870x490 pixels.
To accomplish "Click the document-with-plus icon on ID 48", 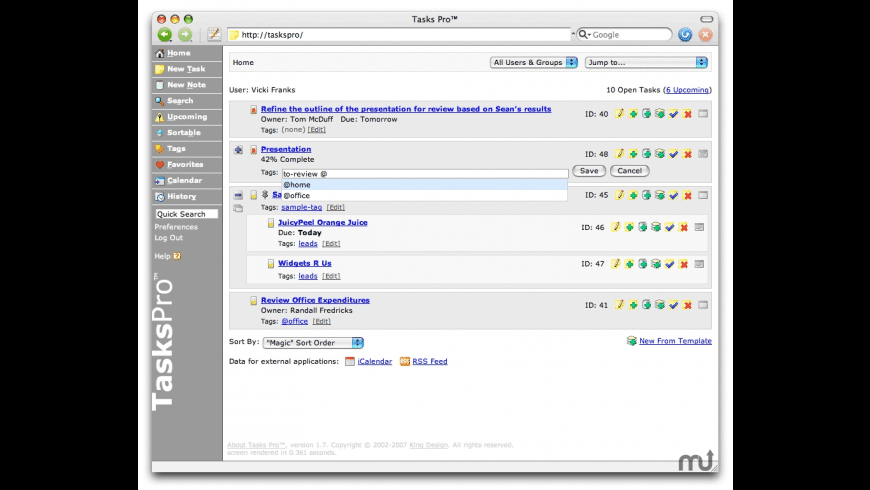I will pyautogui.click(x=646, y=154).
